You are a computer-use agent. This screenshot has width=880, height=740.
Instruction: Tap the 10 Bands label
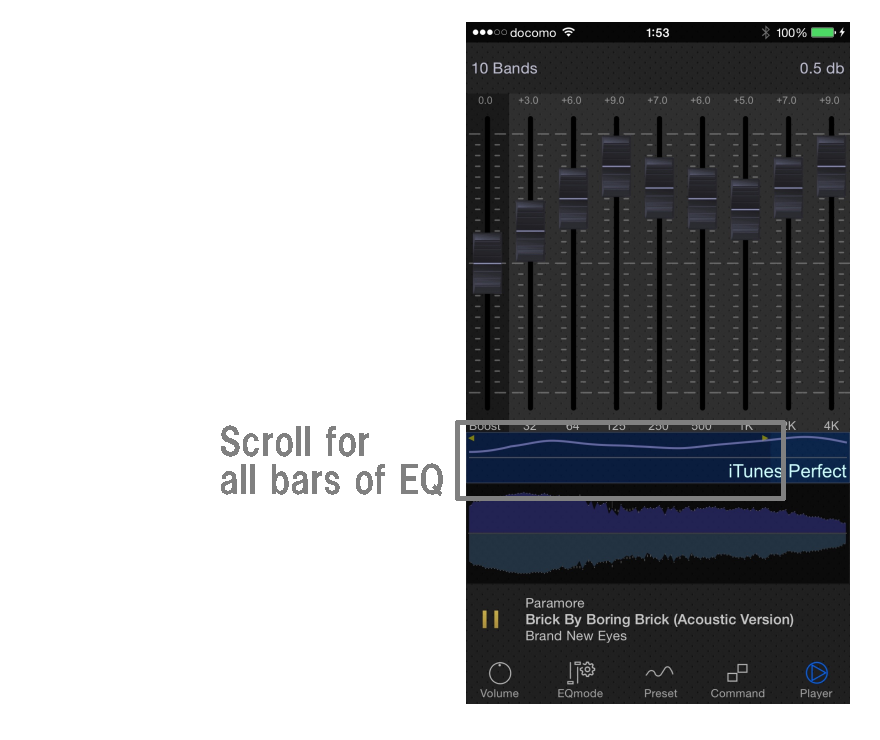point(505,69)
